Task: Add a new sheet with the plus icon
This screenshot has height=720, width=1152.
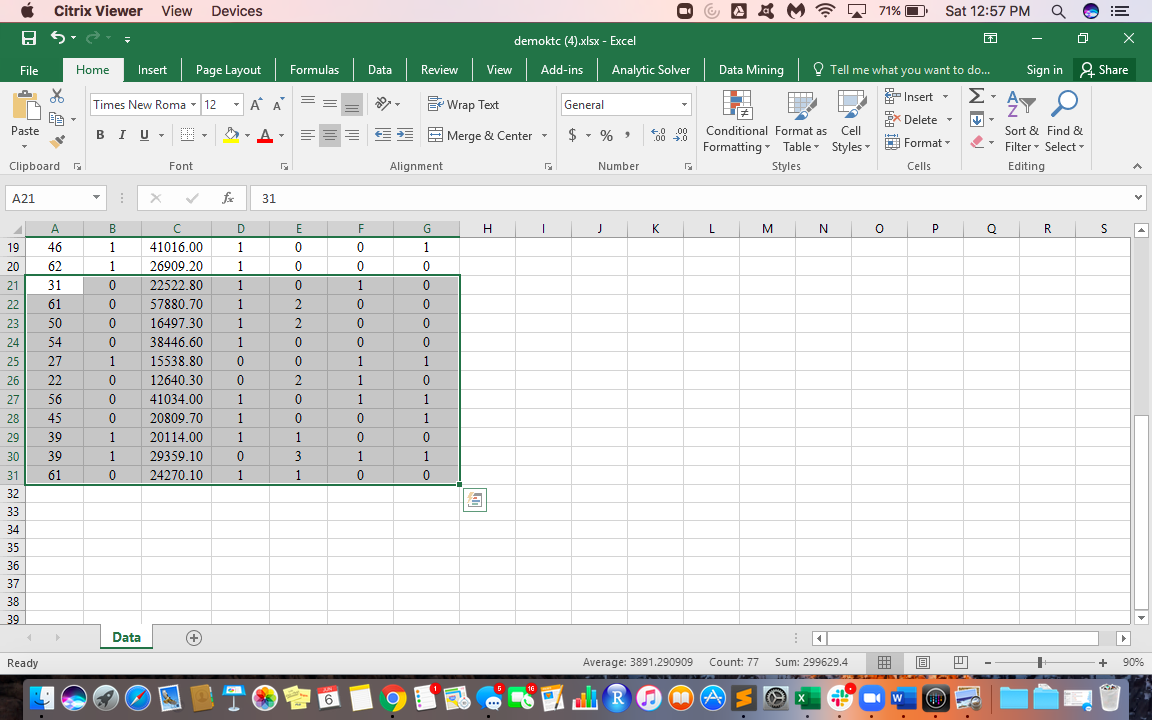Action: [194, 638]
